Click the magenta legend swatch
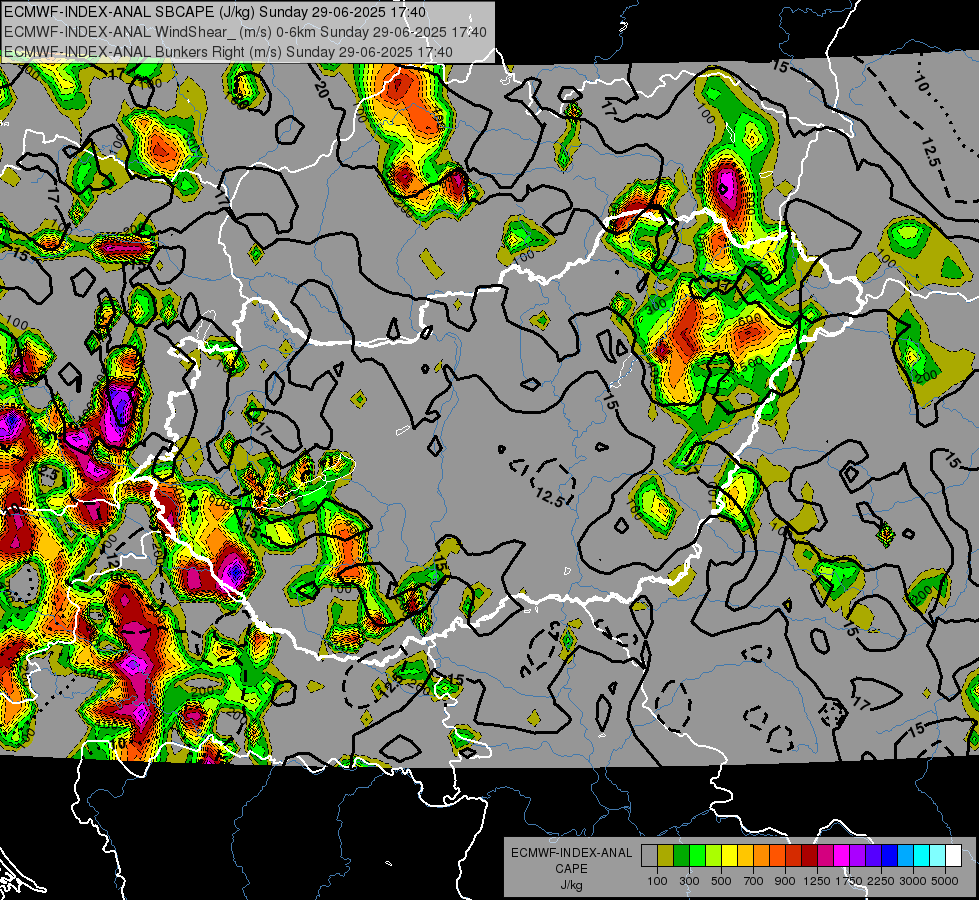This screenshot has width=979, height=900. pos(842,856)
